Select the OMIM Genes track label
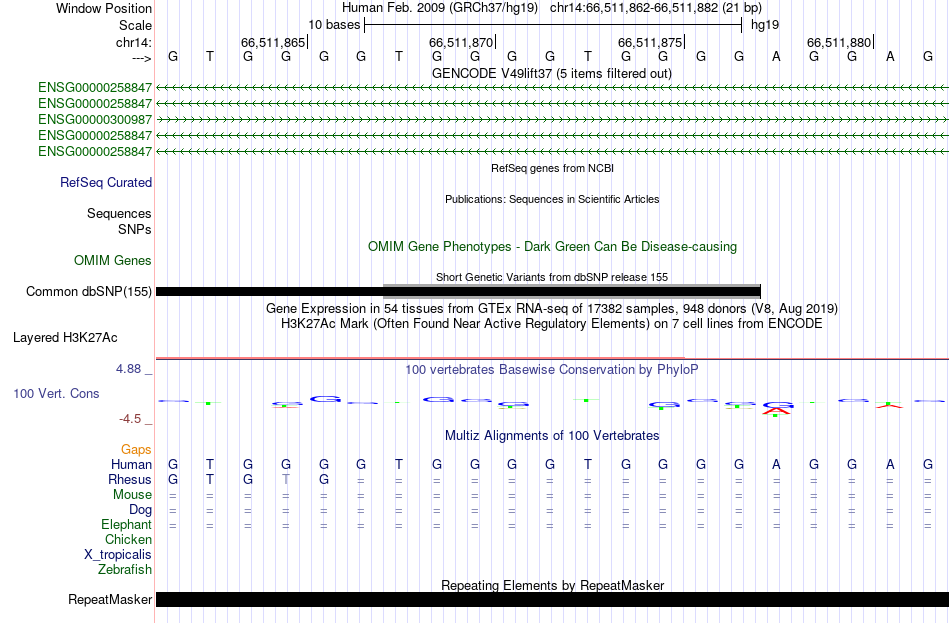 tap(113, 261)
